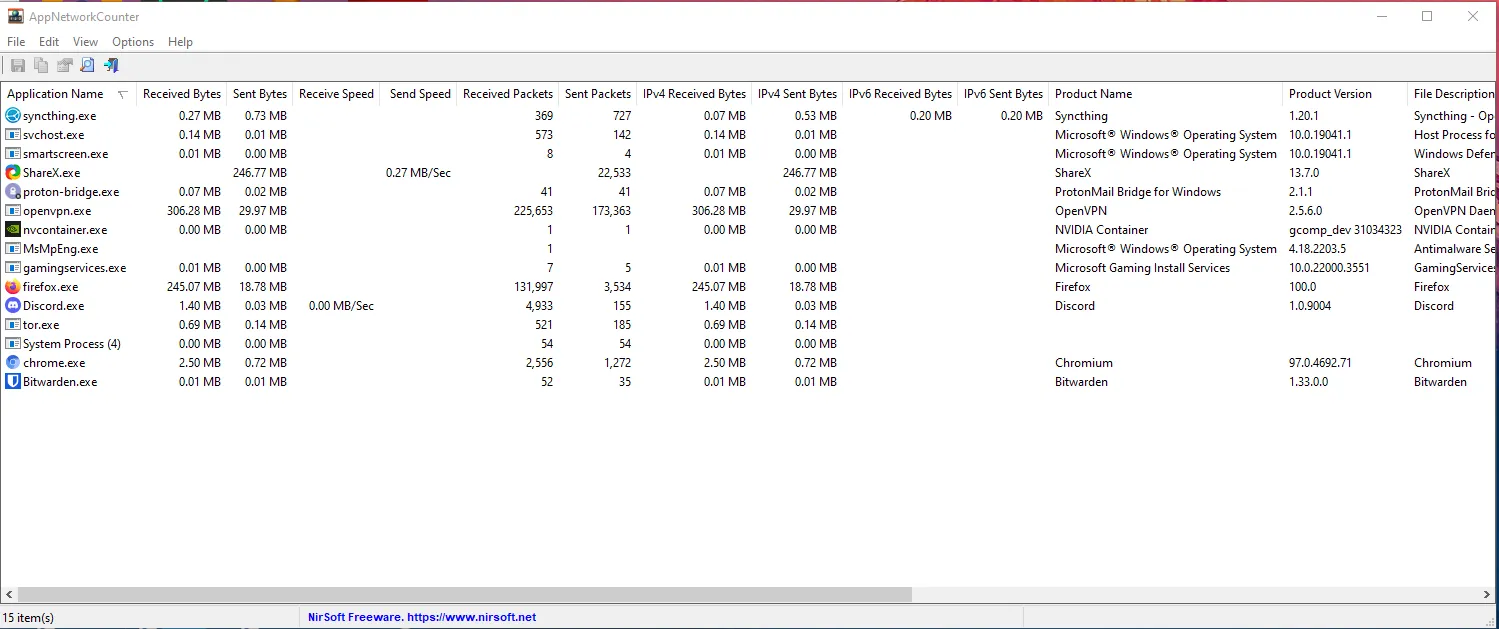The height and width of the screenshot is (629, 1499).
Task: Sort by Received Bytes column header
Action: tap(181, 94)
